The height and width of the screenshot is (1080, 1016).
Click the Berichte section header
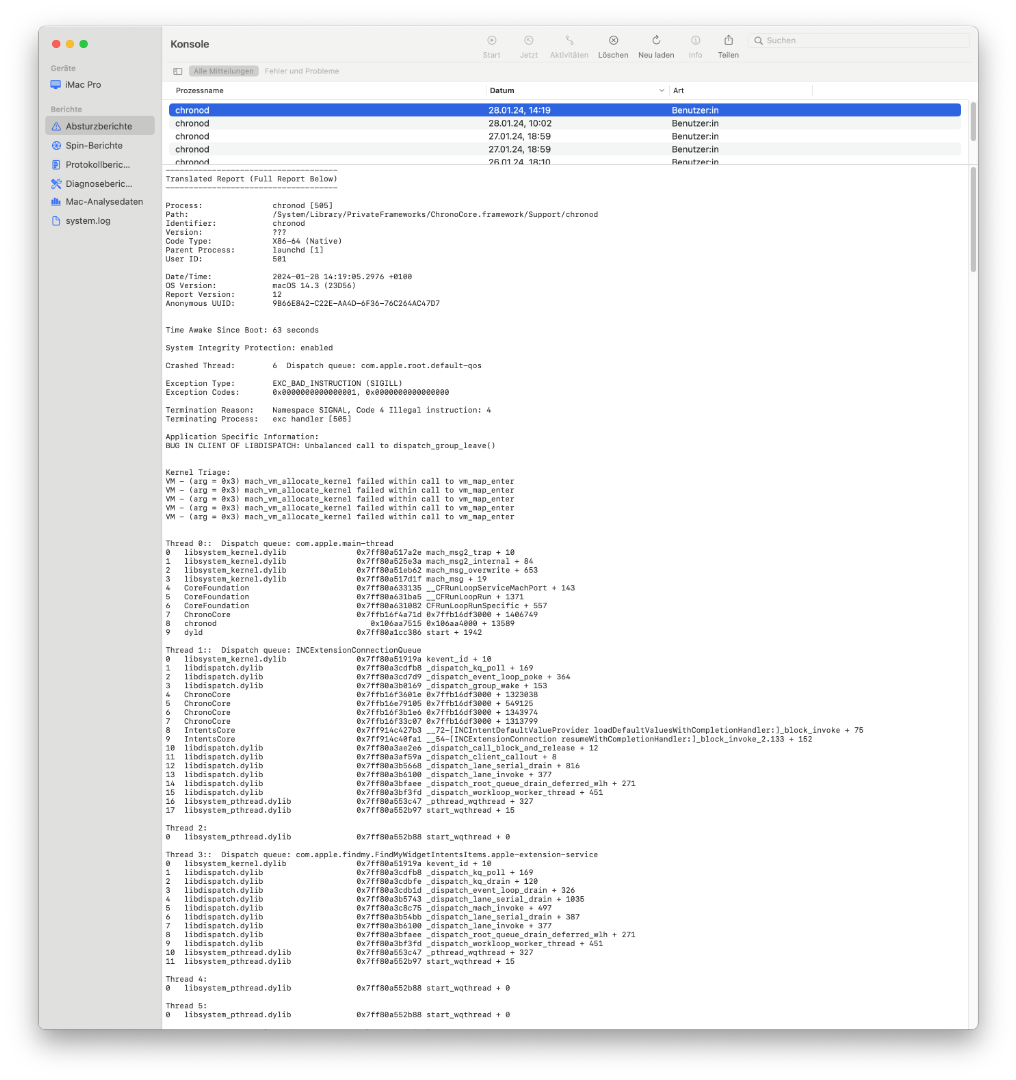pos(66,110)
